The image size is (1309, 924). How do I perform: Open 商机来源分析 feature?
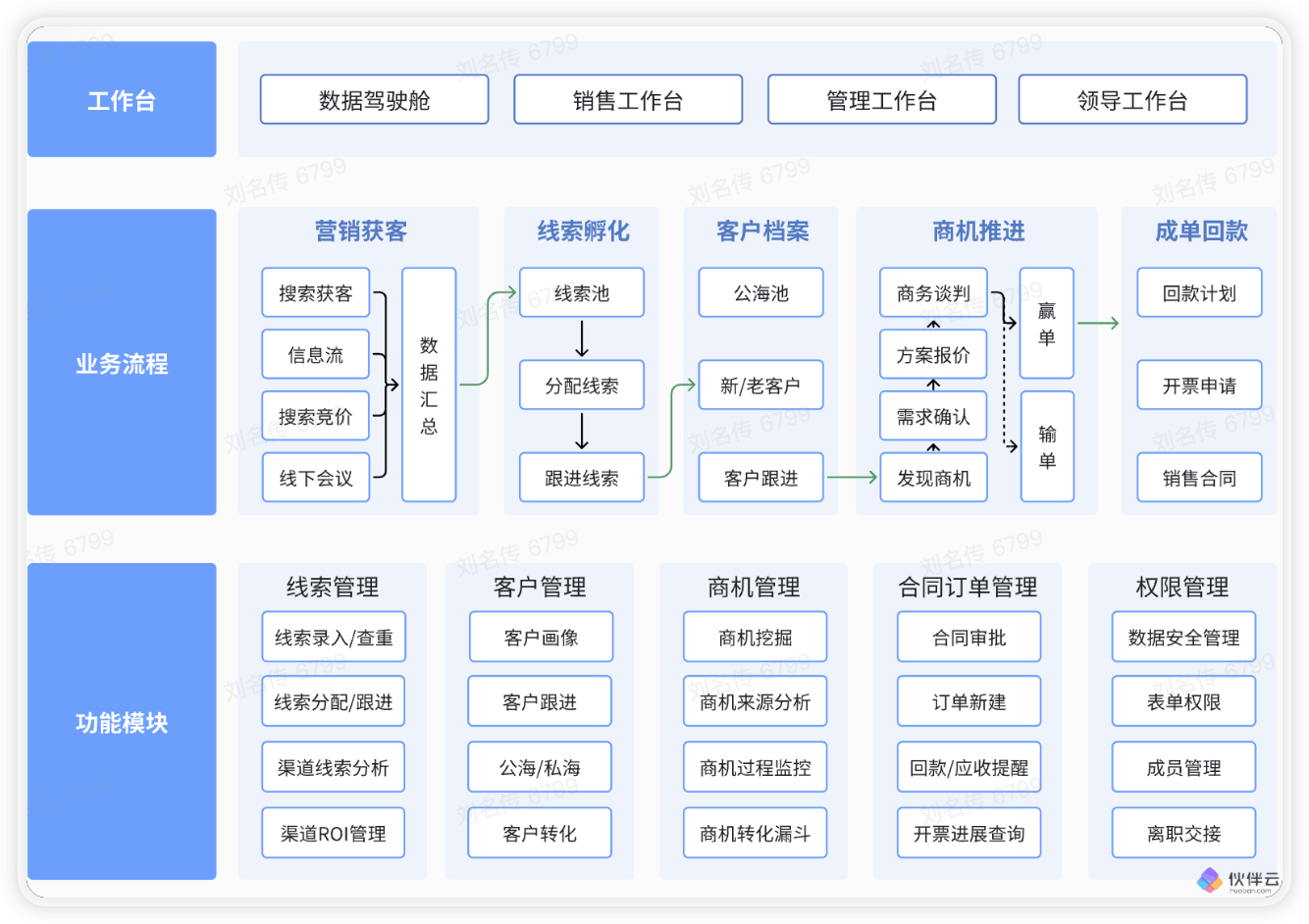tap(756, 701)
